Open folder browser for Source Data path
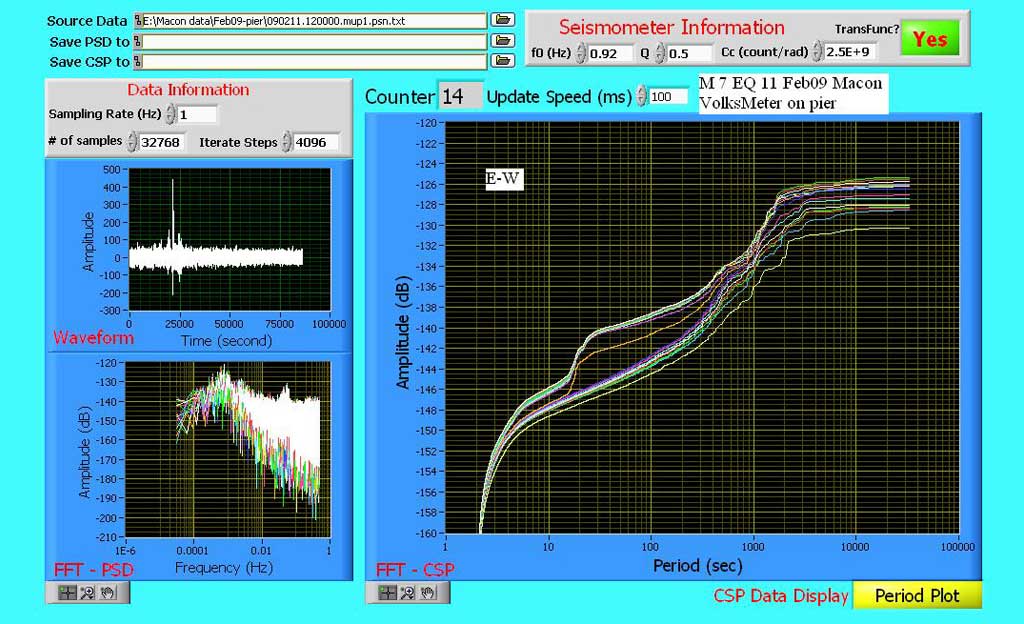The width and height of the screenshot is (1024, 624). pos(503,20)
